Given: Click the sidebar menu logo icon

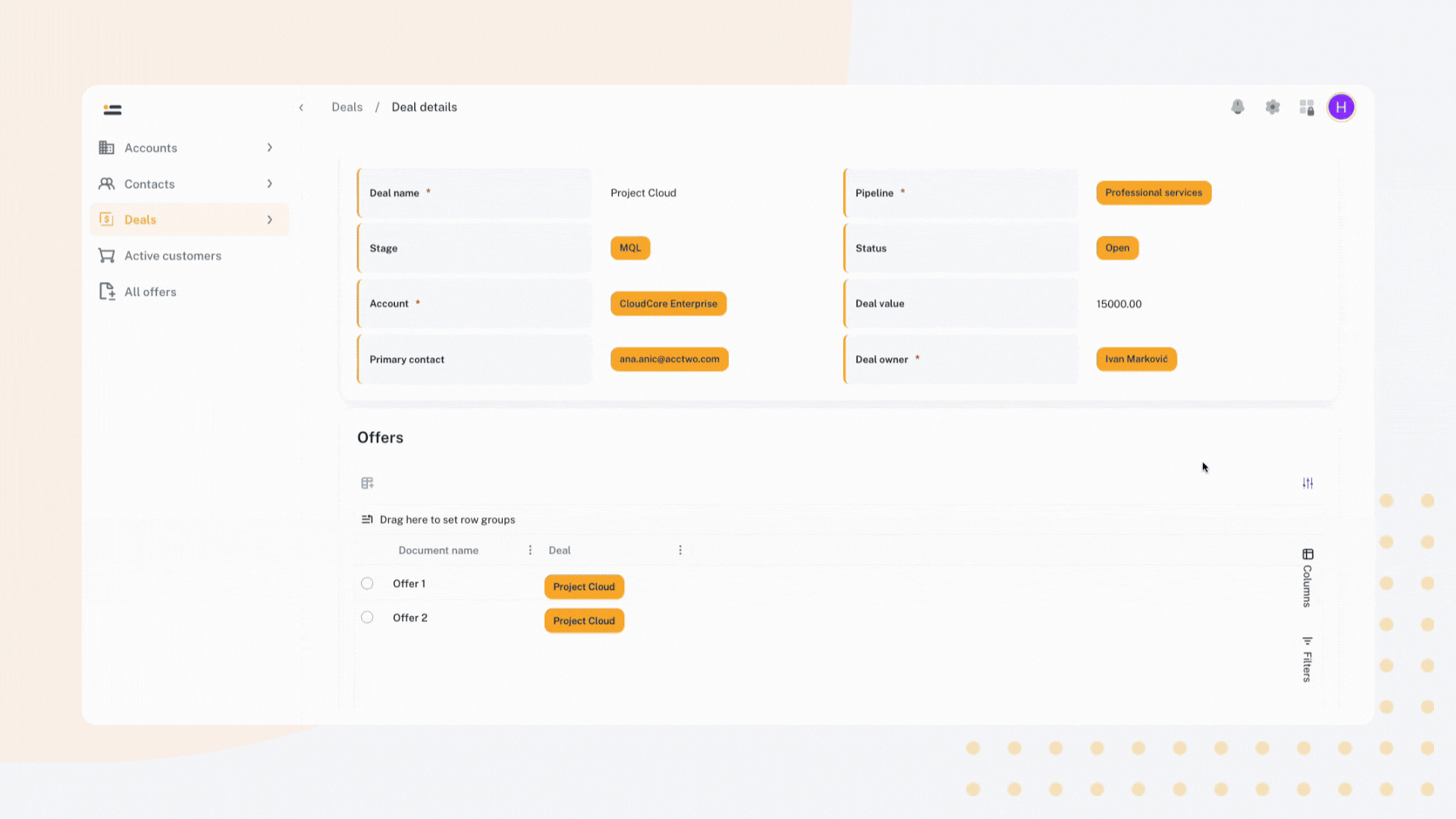Looking at the screenshot, I should pyautogui.click(x=112, y=110).
